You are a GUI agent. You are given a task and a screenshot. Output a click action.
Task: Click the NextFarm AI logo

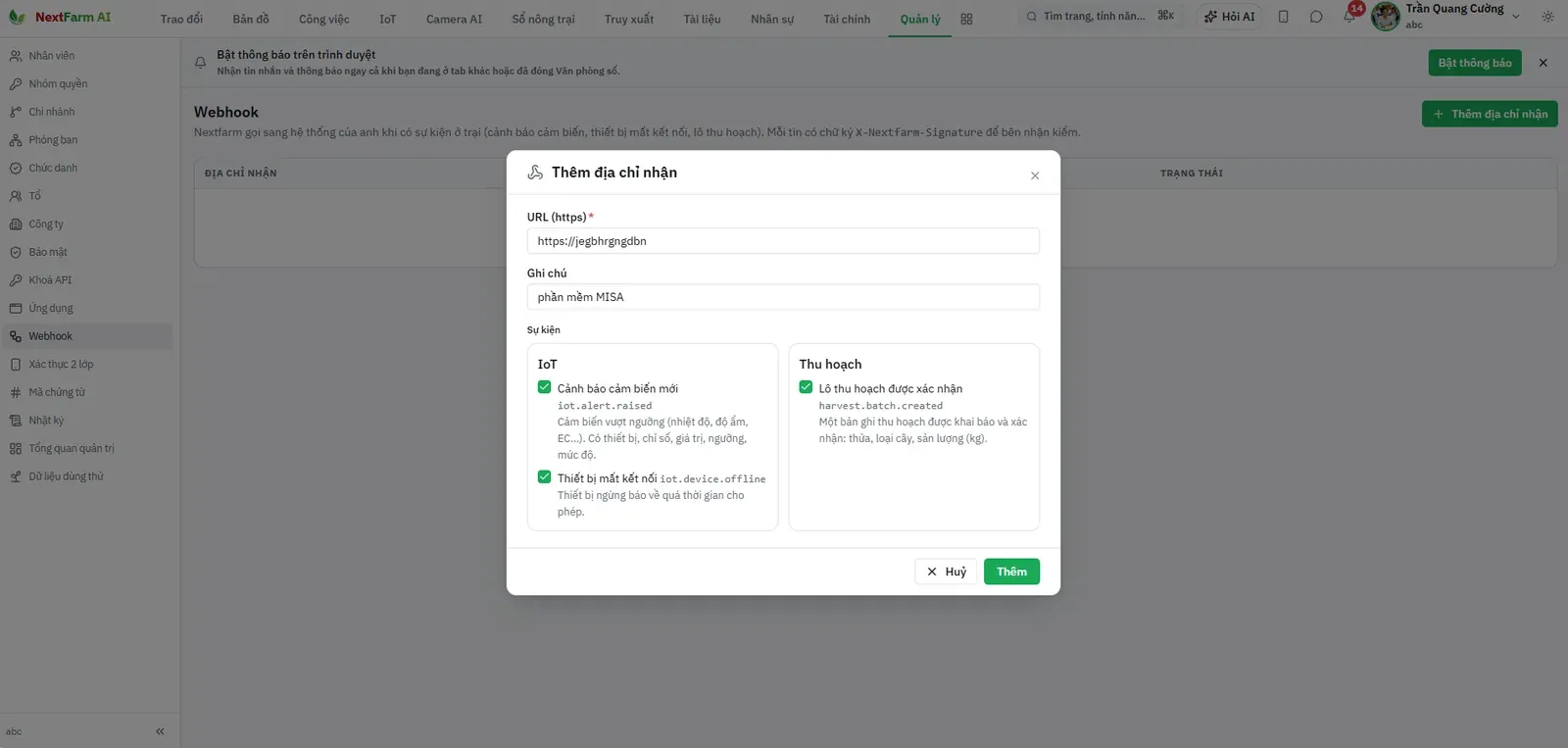[x=60, y=18]
